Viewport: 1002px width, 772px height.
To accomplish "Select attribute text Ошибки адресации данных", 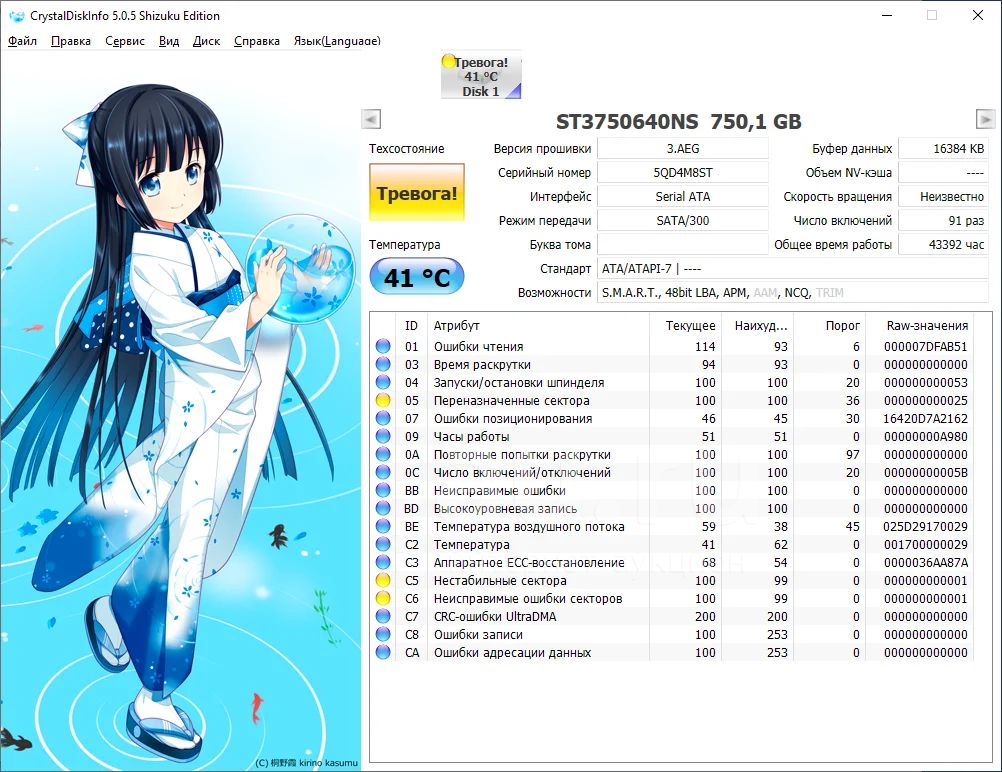I will tap(512, 652).
